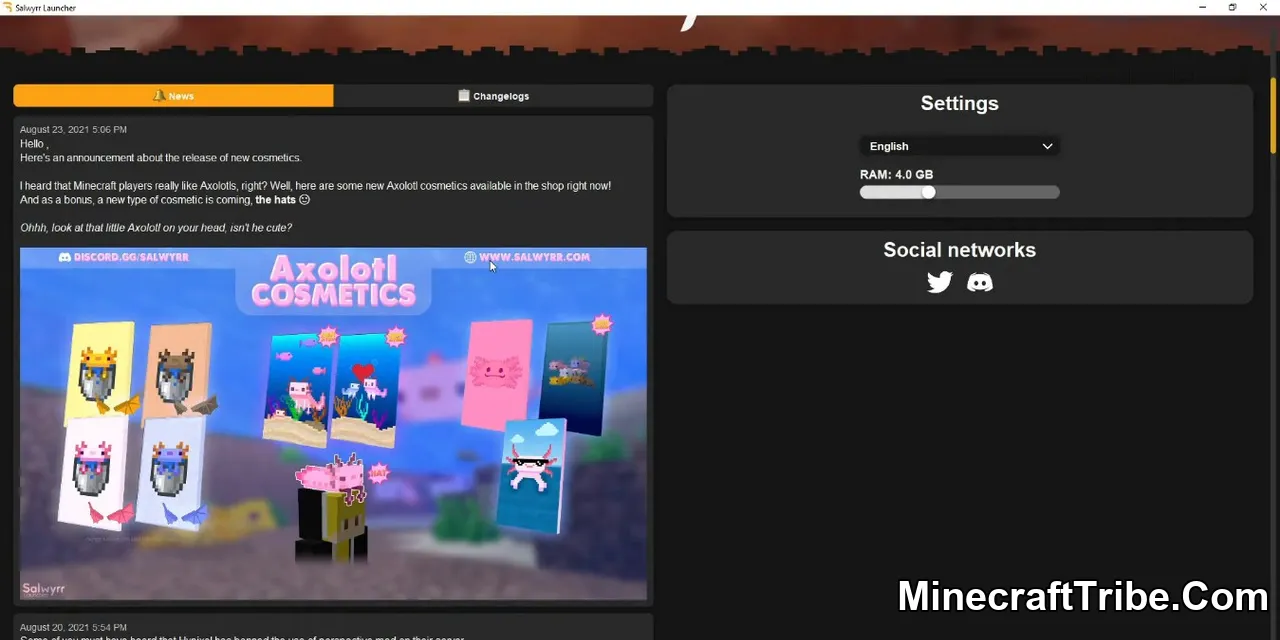Click the 'Settings' heading
Image resolution: width=1280 pixels, height=640 pixels.
(959, 103)
